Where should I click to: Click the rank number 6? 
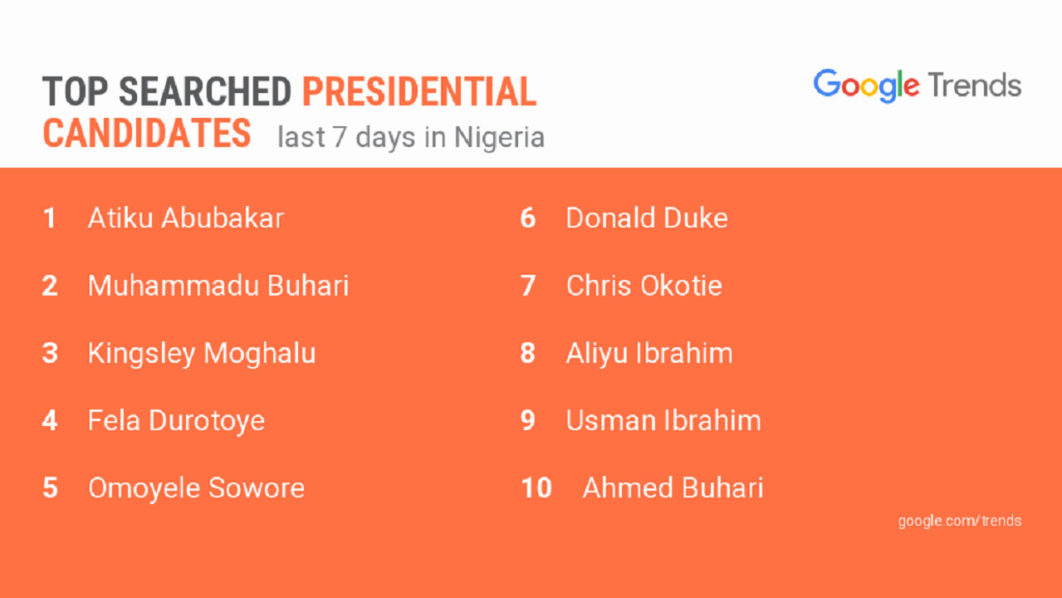tap(527, 218)
